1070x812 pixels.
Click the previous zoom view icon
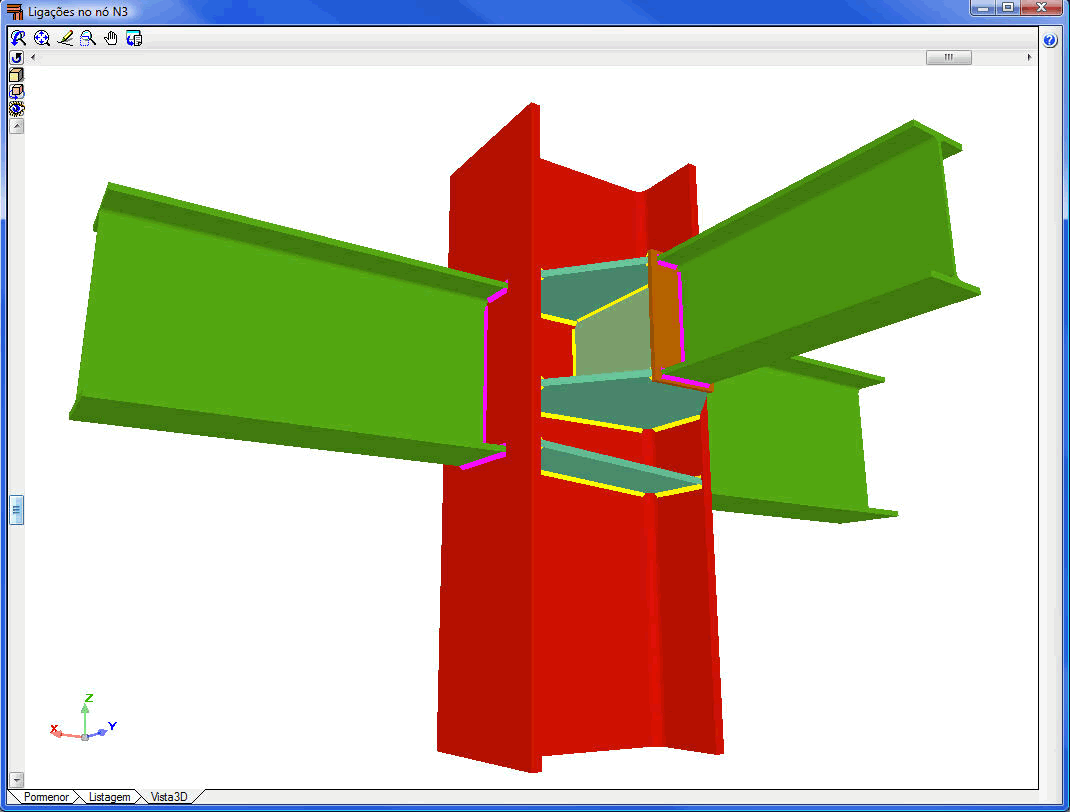(x=18, y=38)
